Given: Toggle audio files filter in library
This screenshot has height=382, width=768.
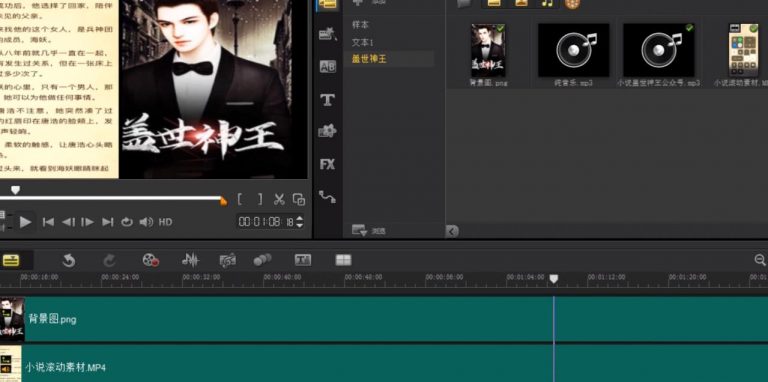Looking at the screenshot, I should pyautogui.click(x=547, y=3).
